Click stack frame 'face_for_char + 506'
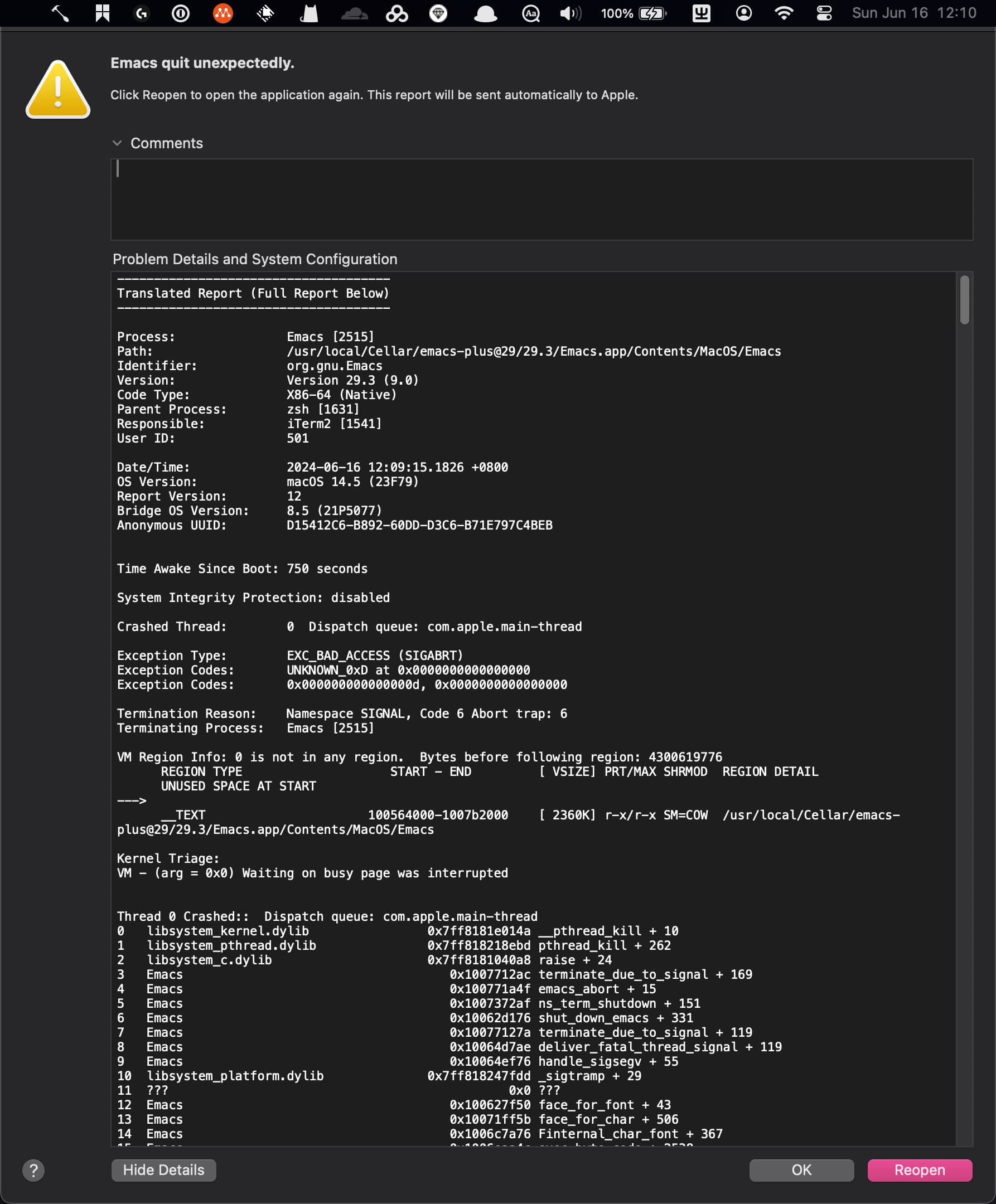Viewport: 996px width, 1204px height. point(398,1120)
